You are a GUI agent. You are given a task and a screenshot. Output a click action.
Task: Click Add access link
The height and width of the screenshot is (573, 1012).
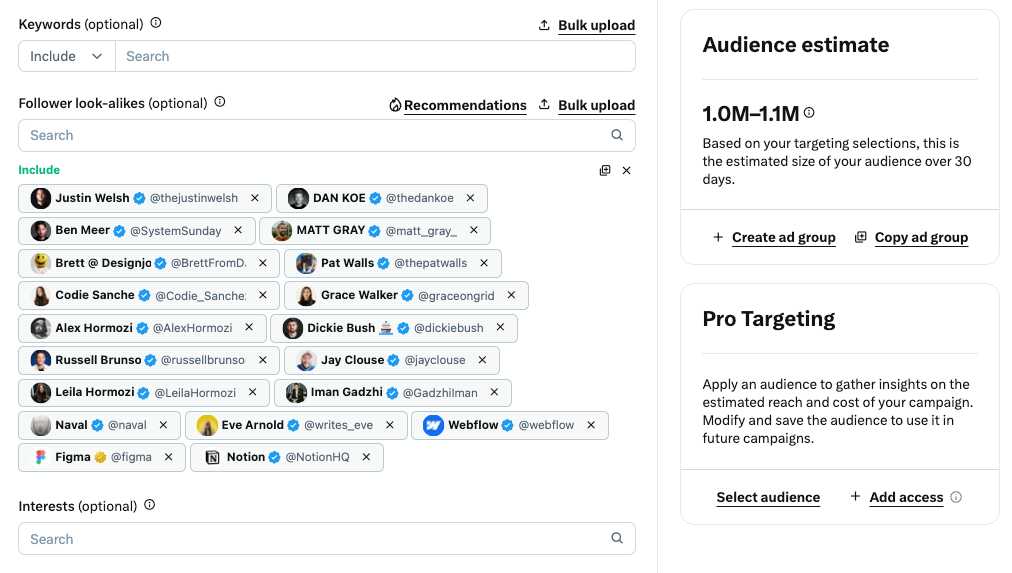point(906,498)
